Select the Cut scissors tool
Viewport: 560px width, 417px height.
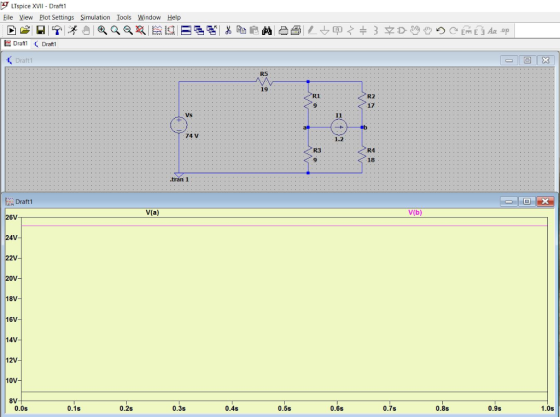tap(228, 31)
